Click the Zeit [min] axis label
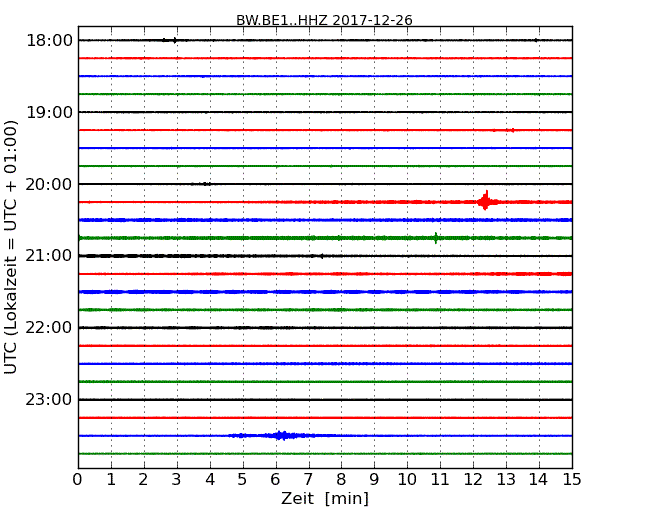This screenshot has height=520, width=650. [x=325, y=498]
